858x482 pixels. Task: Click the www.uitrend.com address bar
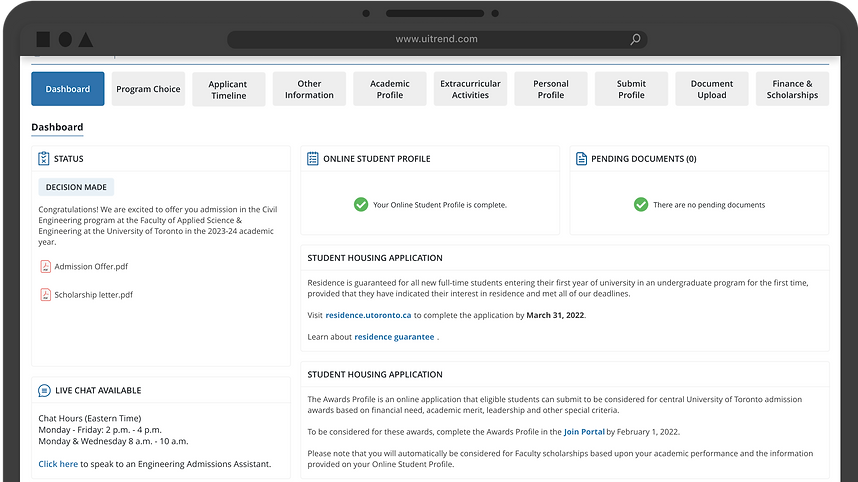[x=437, y=40]
